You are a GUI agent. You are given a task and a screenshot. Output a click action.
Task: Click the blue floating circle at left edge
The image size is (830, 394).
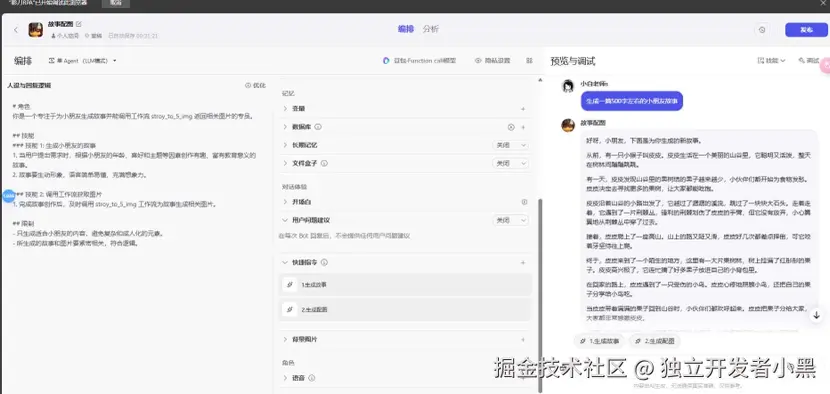[8, 196]
